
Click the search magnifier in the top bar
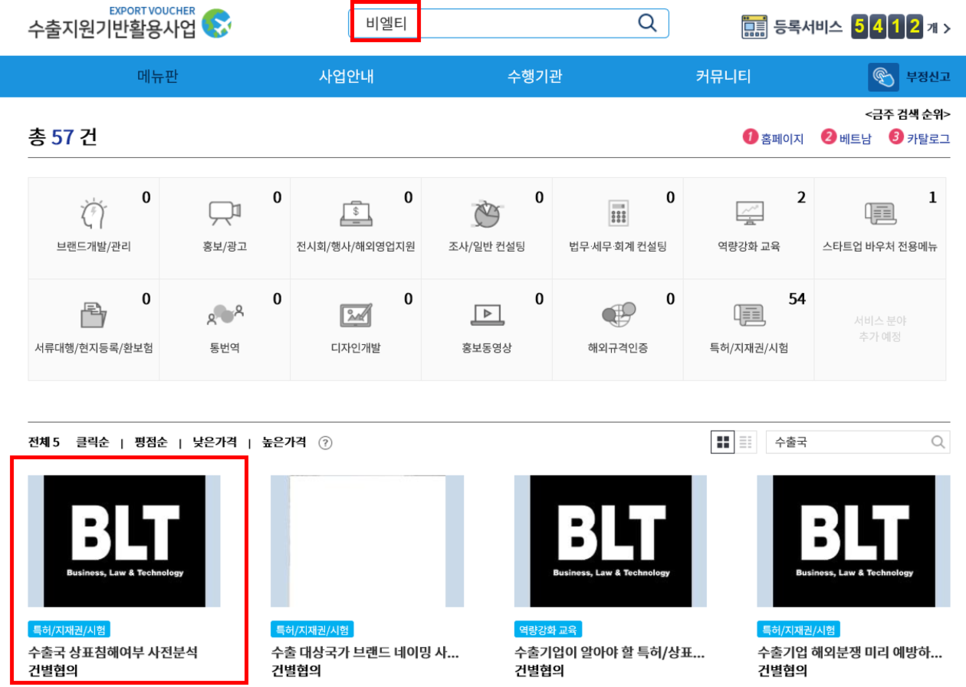point(646,22)
